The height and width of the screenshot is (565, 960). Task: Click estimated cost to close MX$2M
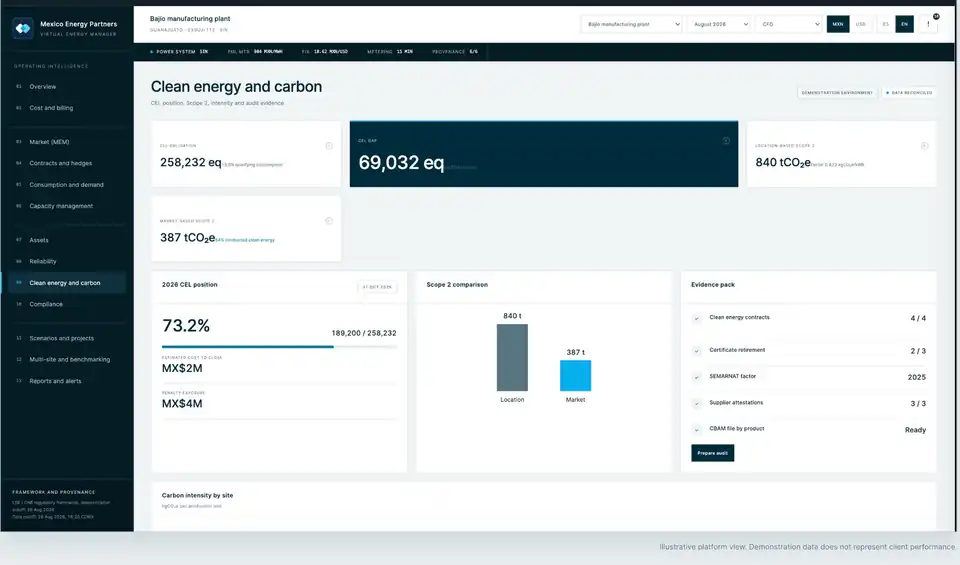(x=182, y=368)
